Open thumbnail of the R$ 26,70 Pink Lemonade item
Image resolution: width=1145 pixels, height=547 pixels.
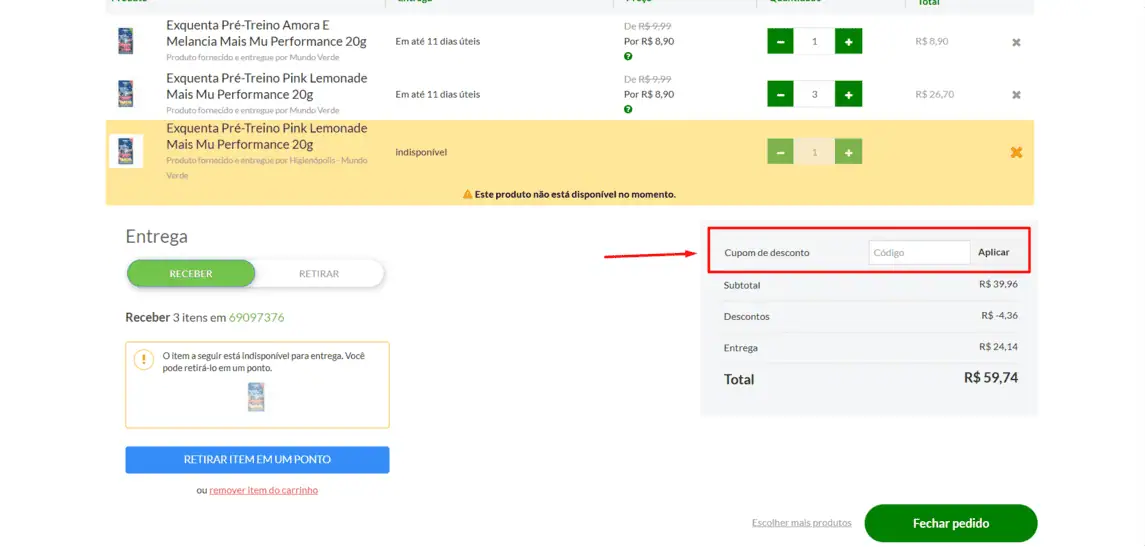[x=126, y=93]
